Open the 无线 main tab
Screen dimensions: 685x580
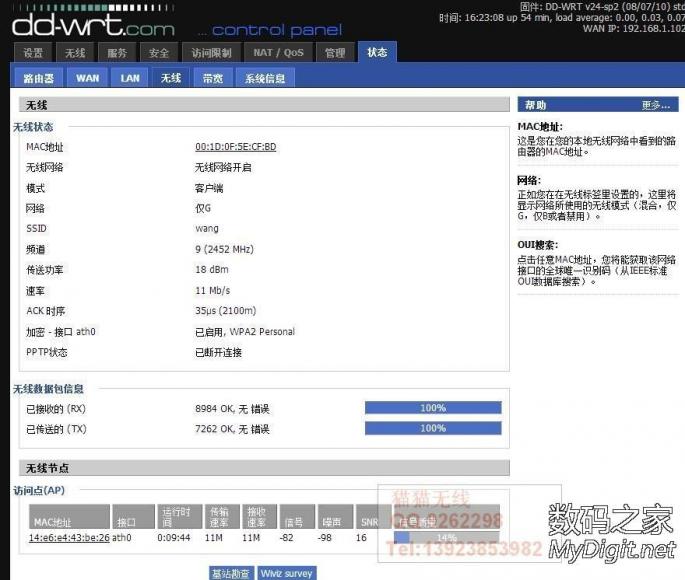pyautogui.click(x=75, y=53)
